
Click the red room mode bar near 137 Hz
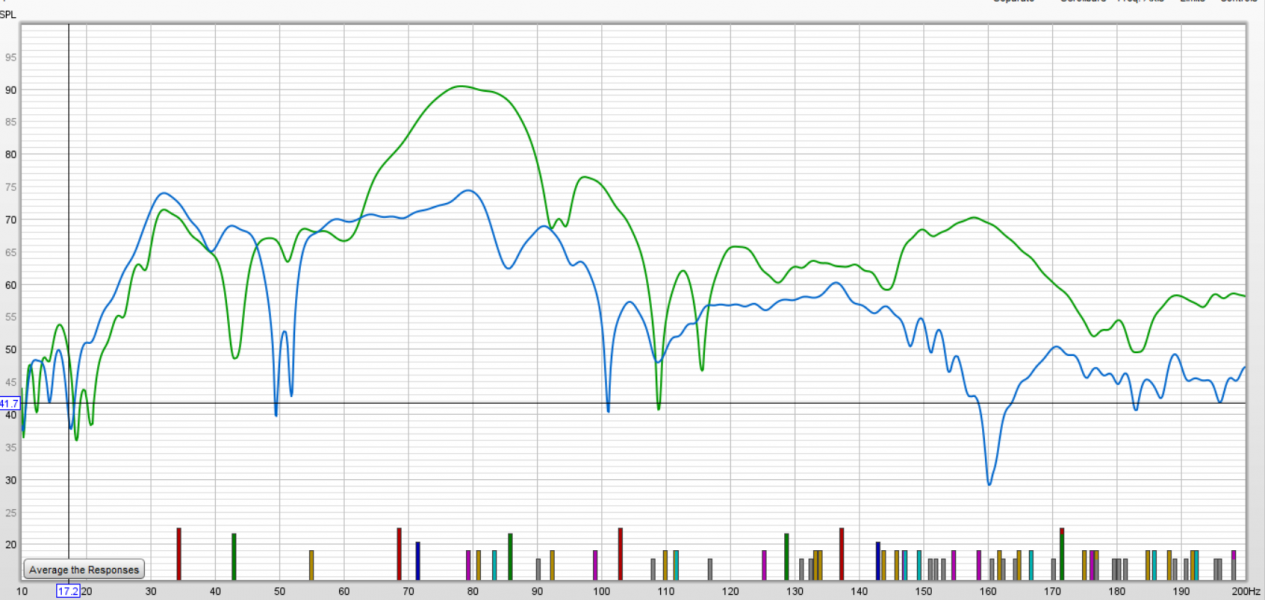point(842,554)
